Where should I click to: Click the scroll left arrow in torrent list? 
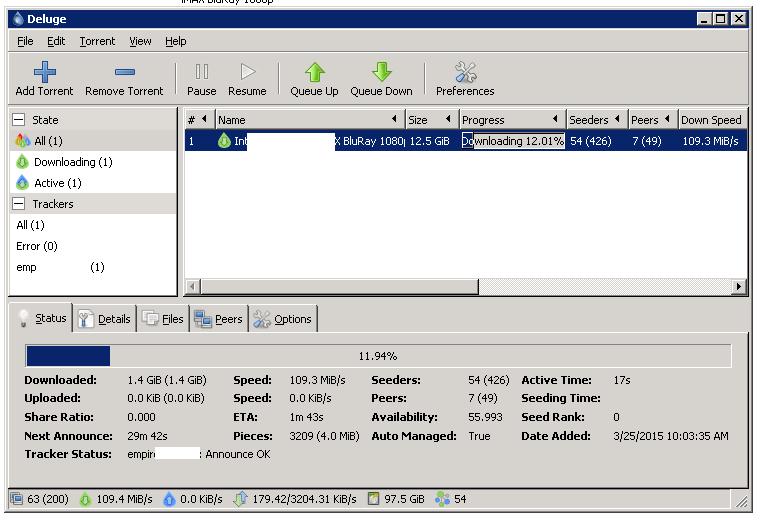193,286
